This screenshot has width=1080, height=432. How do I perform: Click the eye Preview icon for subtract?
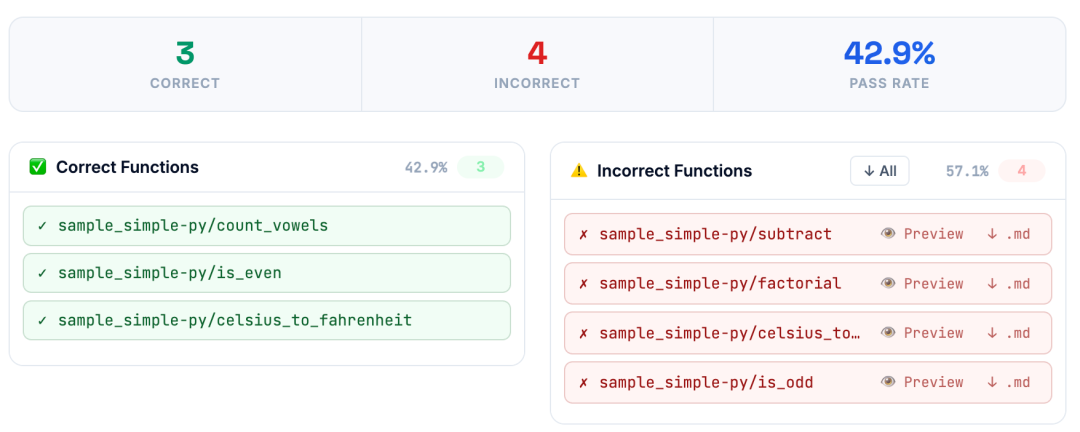coord(888,234)
